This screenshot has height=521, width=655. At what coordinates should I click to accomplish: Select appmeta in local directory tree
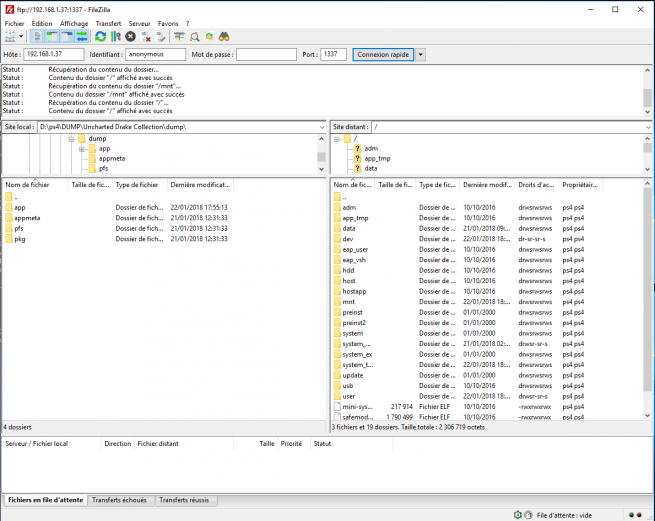pos(112,158)
